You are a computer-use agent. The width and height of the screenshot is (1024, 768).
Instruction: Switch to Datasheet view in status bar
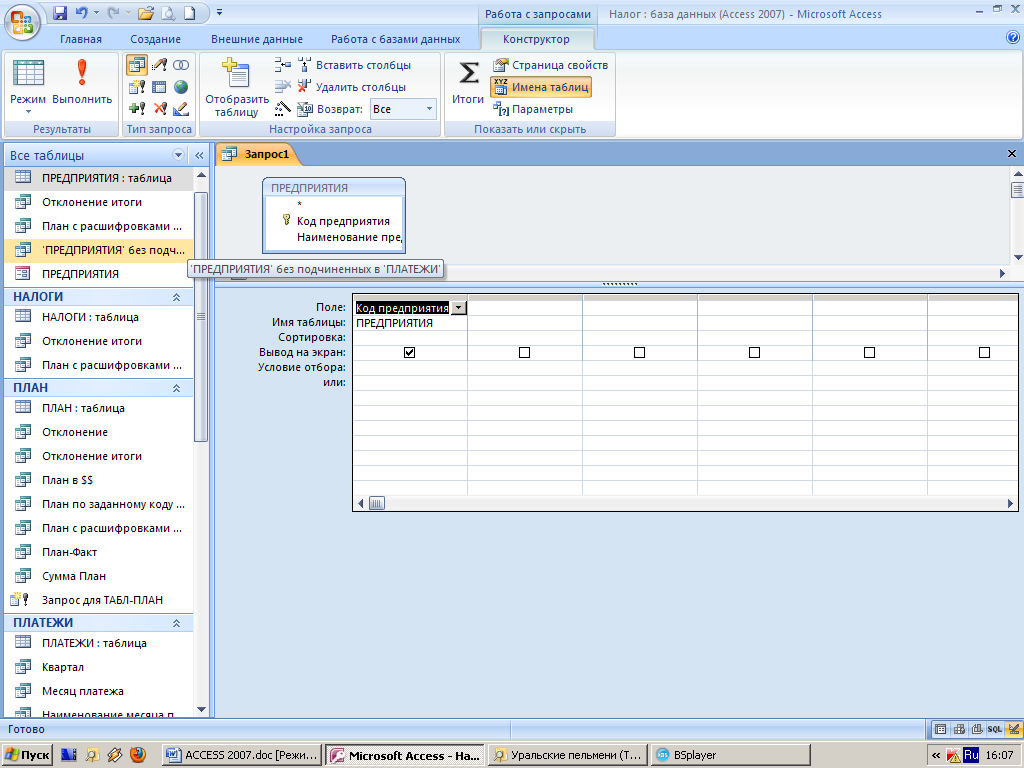point(941,729)
